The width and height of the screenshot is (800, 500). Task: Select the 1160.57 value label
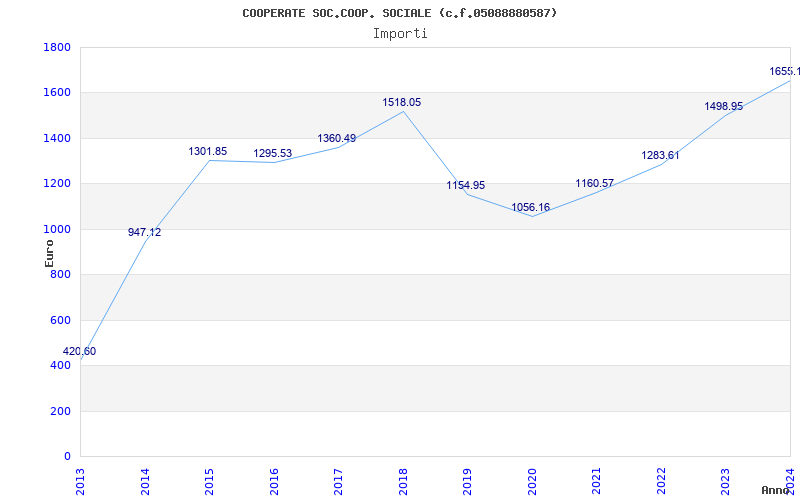595,183
